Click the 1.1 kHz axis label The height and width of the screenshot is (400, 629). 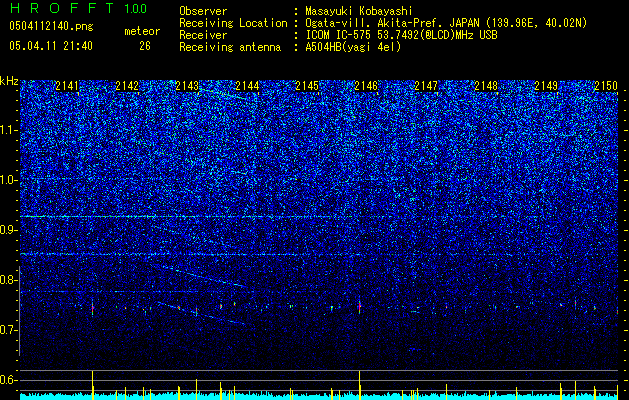pyautogui.click(x=9, y=130)
